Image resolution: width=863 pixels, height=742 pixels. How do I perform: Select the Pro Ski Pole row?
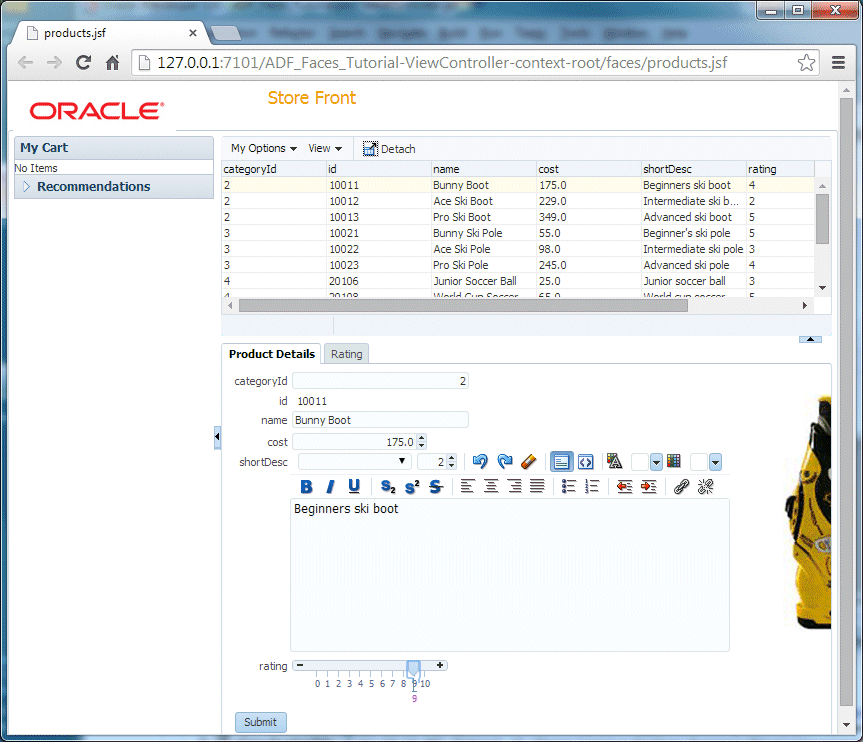pyautogui.click(x=517, y=265)
